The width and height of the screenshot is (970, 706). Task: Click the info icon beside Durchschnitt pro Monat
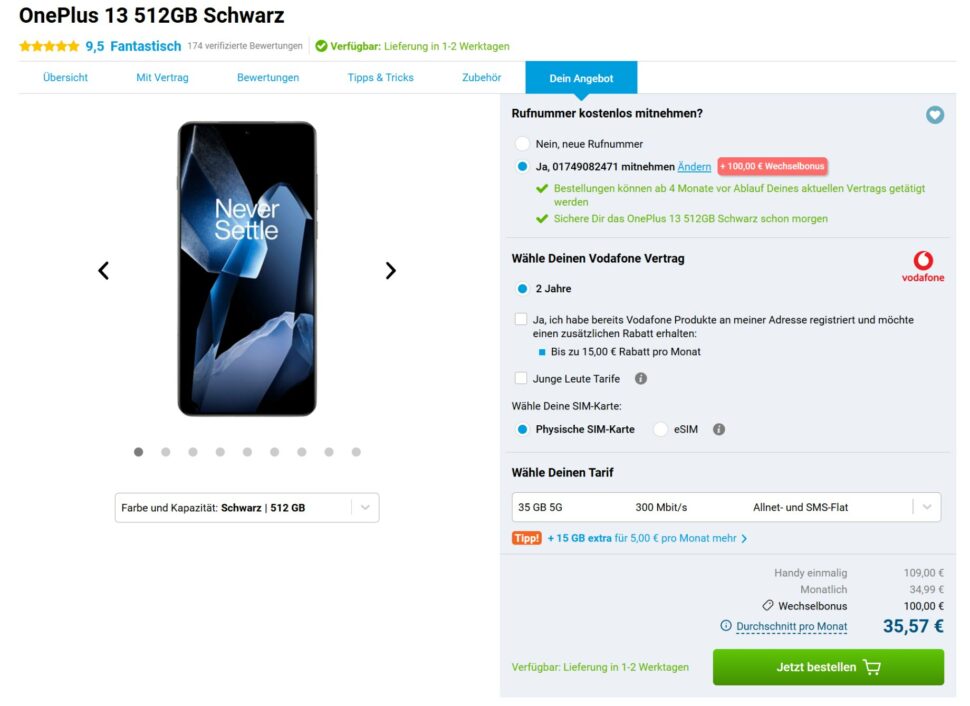pyautogui.click(x=726, y=626)
